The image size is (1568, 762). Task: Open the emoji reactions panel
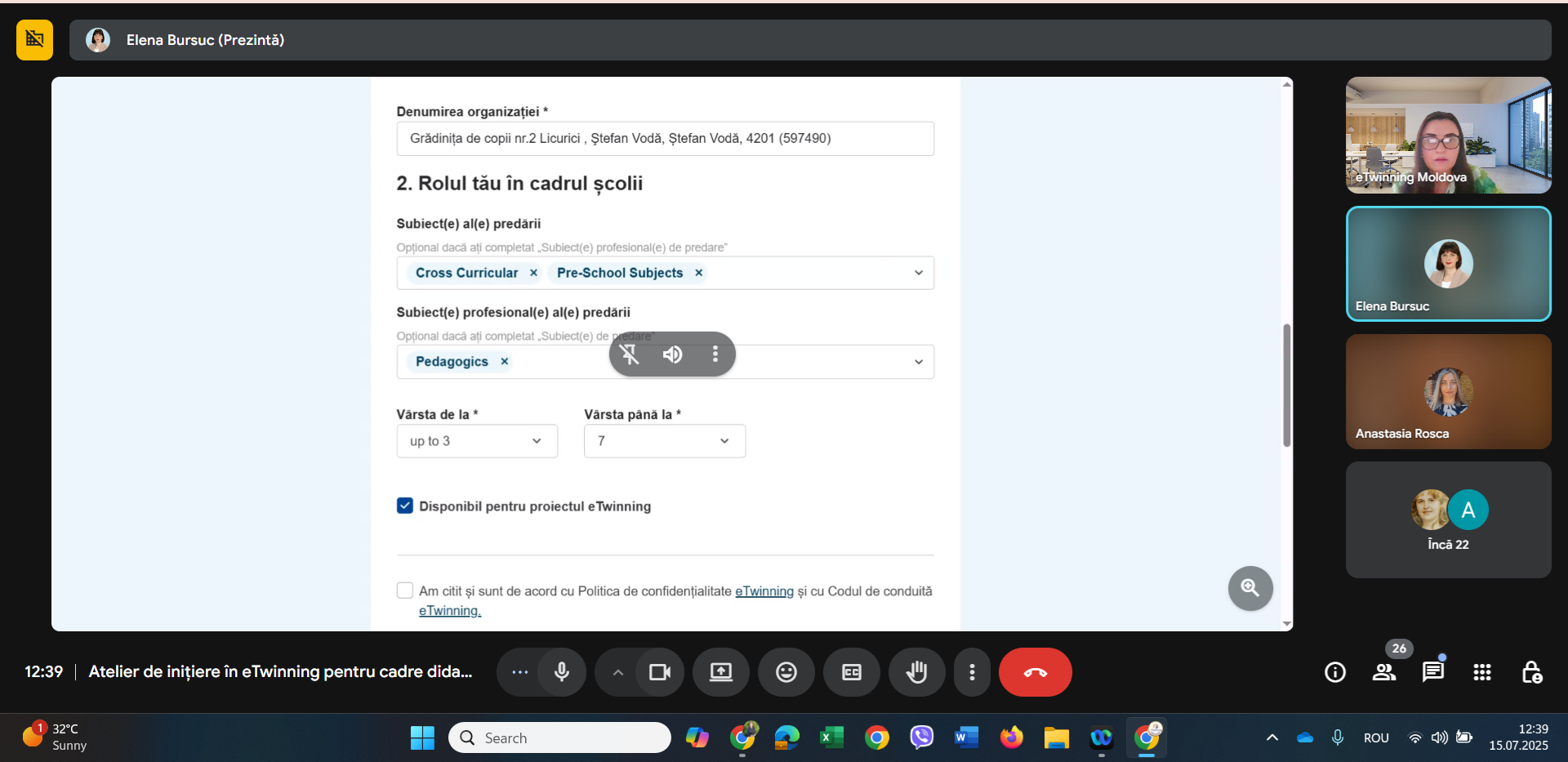pos(786,672)
